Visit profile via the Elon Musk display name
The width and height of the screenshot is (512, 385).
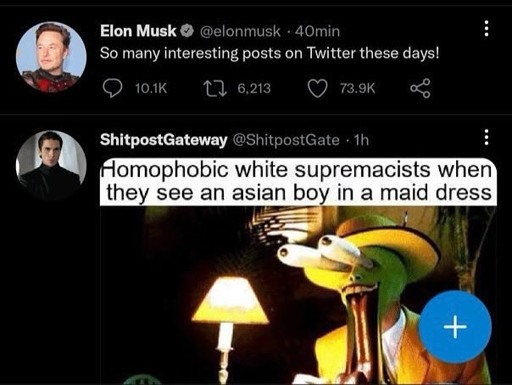138,31
